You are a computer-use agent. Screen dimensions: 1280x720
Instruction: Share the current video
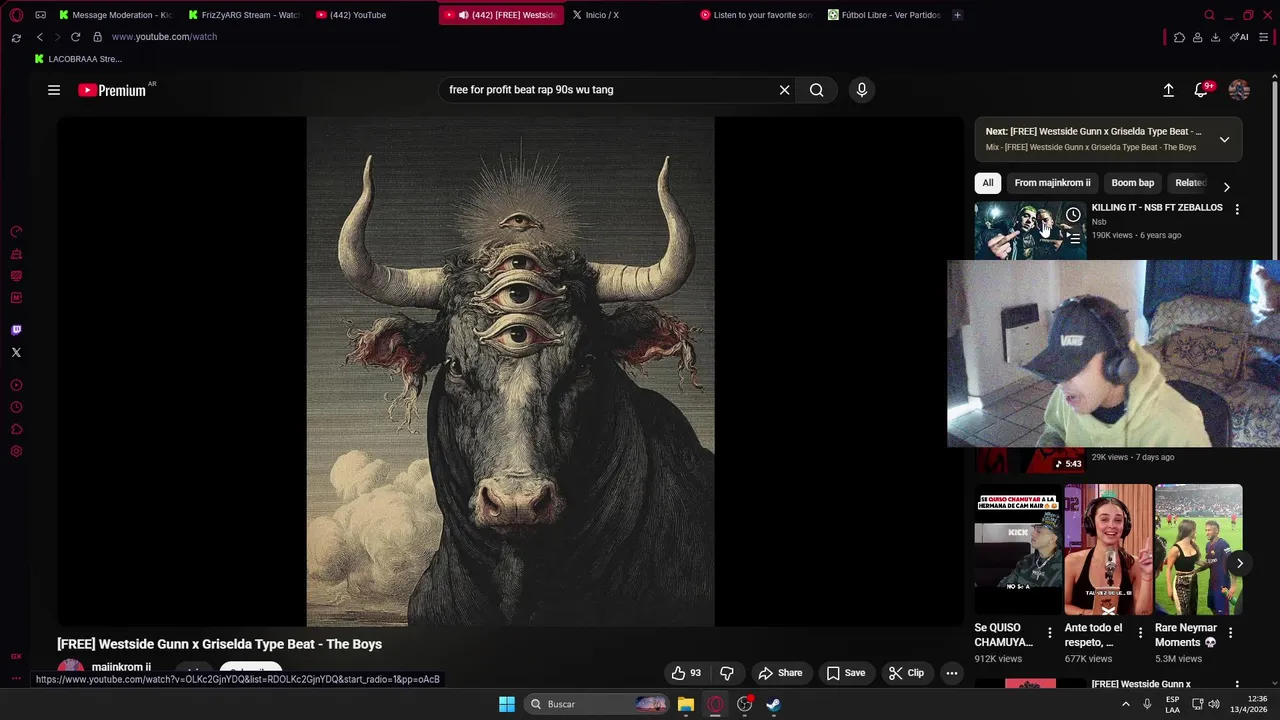(780, 673)
